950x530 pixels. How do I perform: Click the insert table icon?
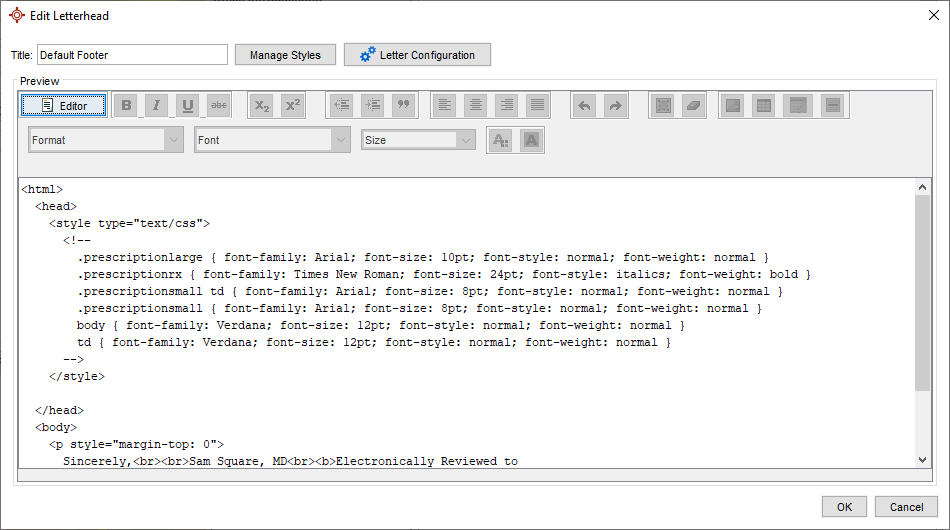coord(764,105)
